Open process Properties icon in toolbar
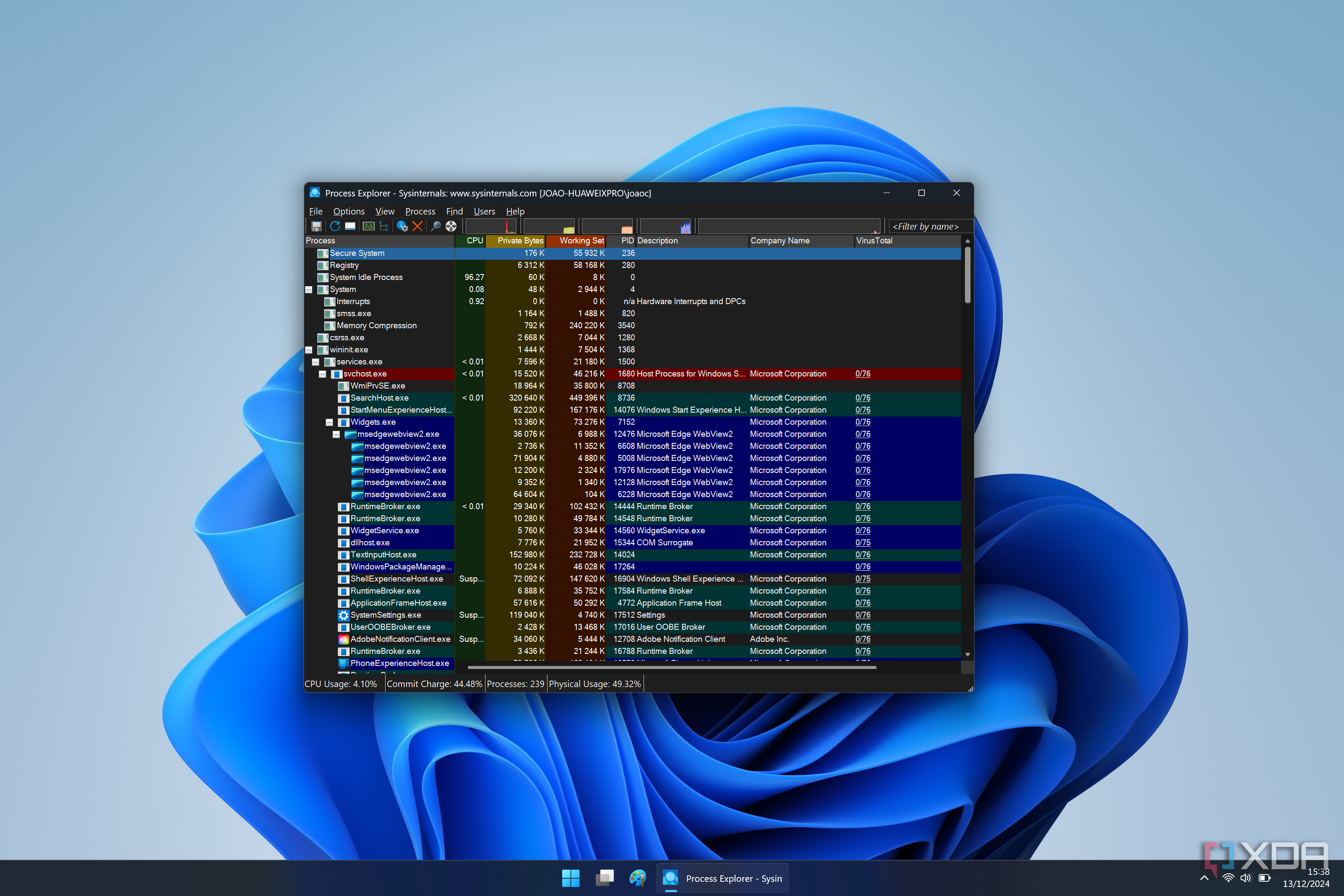The height and width of the screenshot is (896, 1344). [x=402, y=226]
